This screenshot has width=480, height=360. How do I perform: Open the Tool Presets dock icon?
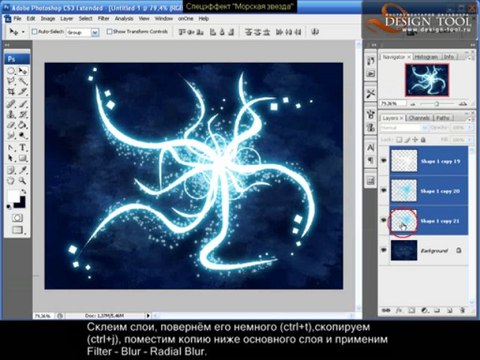(371, 94)
